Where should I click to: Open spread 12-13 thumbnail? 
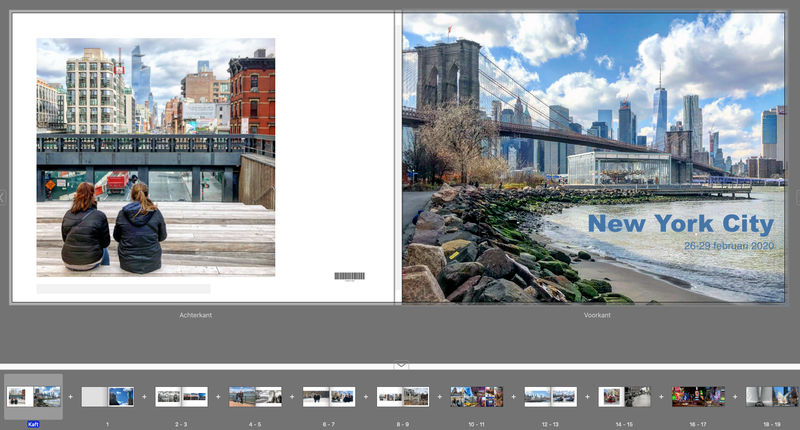pos(551,397)
